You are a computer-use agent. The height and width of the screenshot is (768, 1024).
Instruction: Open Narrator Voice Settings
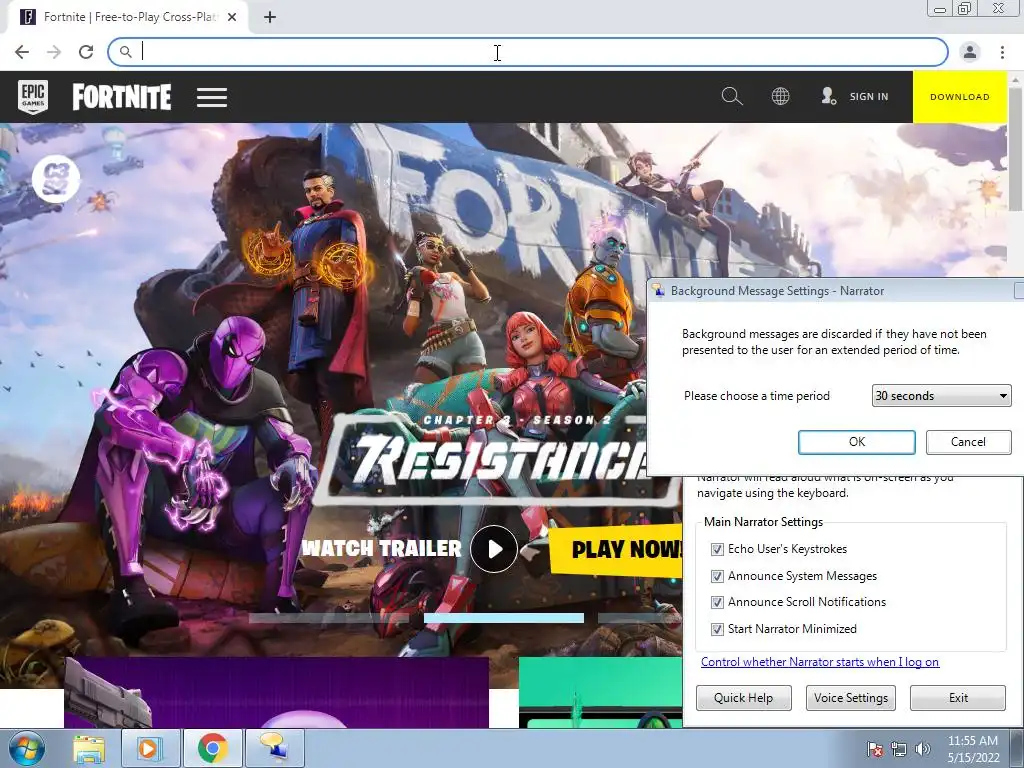(851, 698)
